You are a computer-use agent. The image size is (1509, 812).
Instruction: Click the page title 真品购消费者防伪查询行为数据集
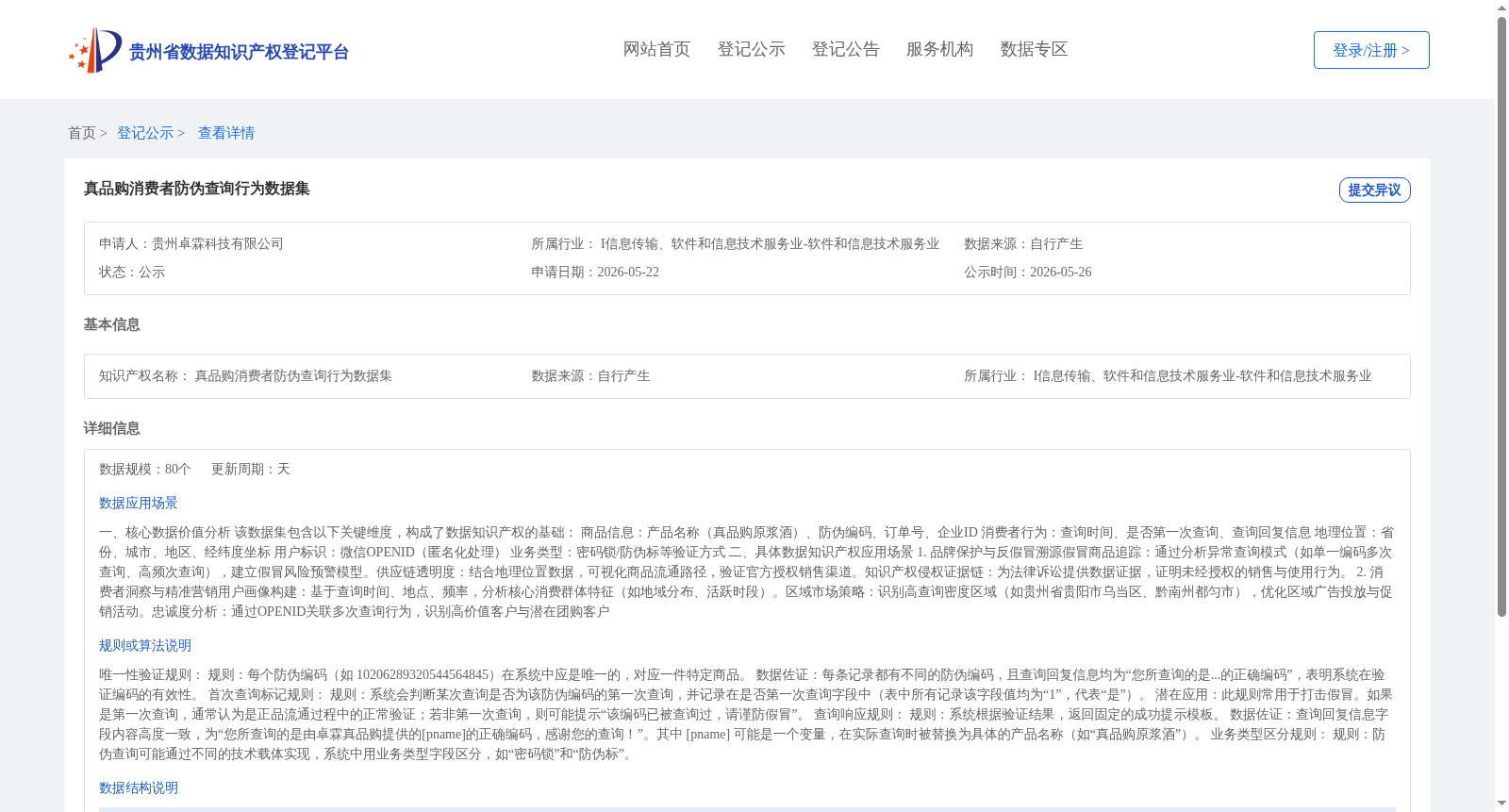pos(197,189)
